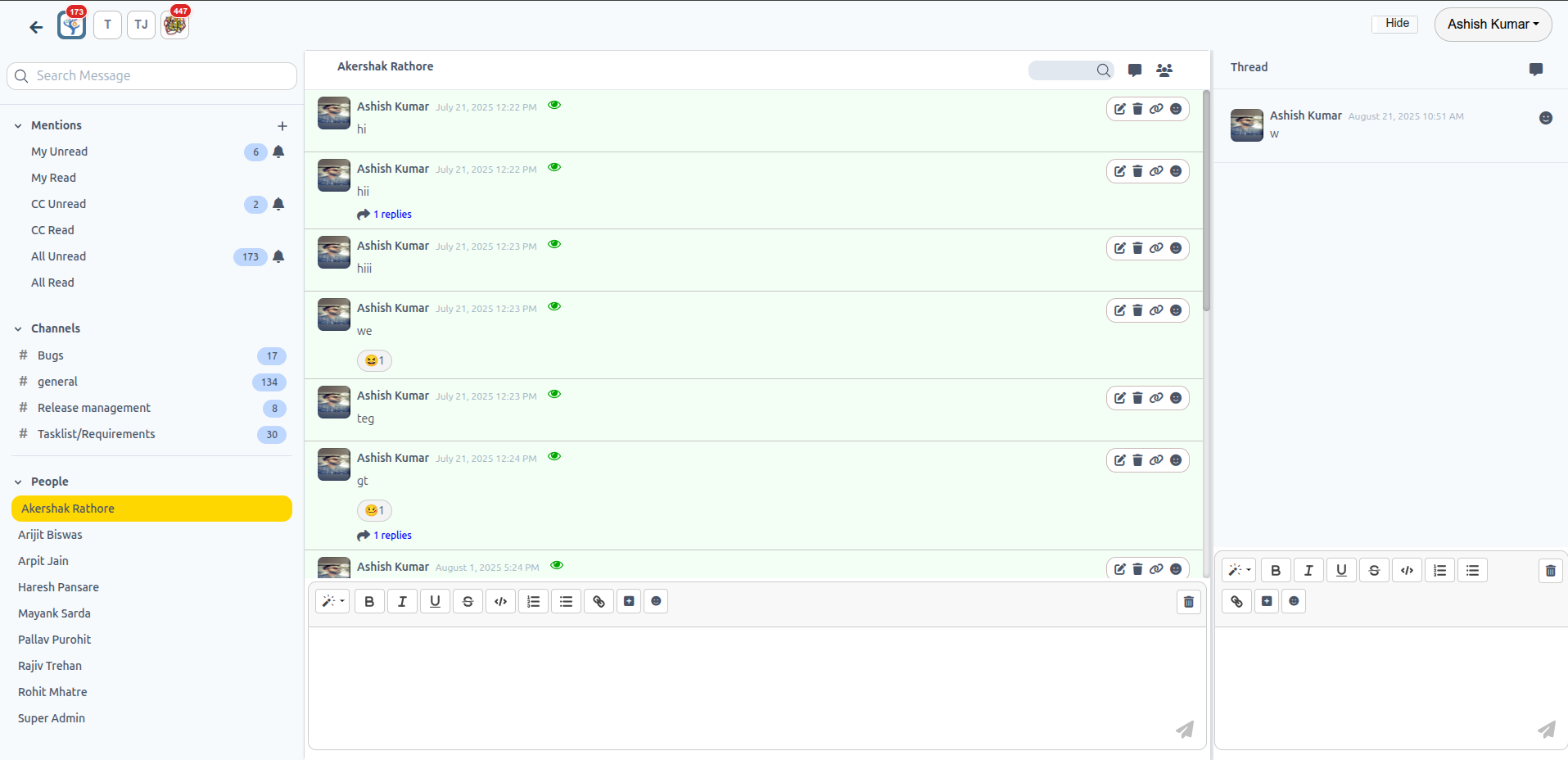Click the back arrow in top bar
Screen dimensions: 1568x760
click(x=36, y=27)
